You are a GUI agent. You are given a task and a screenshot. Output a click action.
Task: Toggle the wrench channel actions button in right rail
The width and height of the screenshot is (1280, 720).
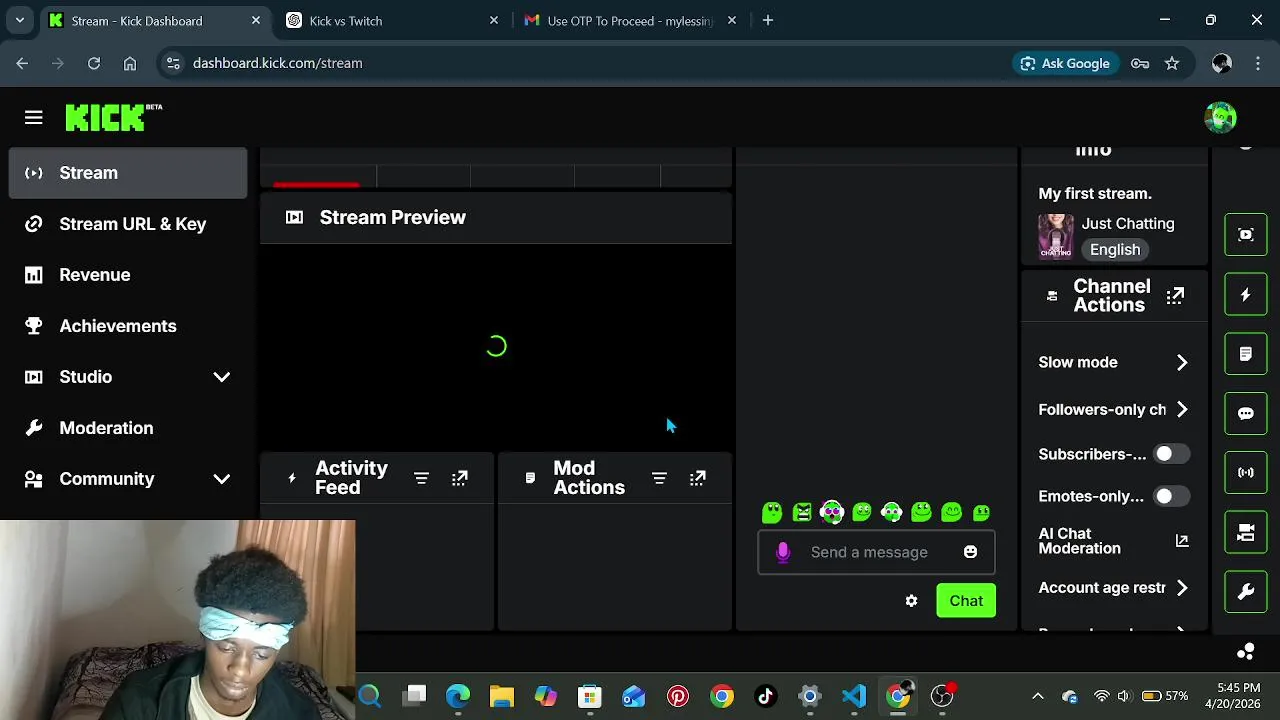click(1246, 592)
